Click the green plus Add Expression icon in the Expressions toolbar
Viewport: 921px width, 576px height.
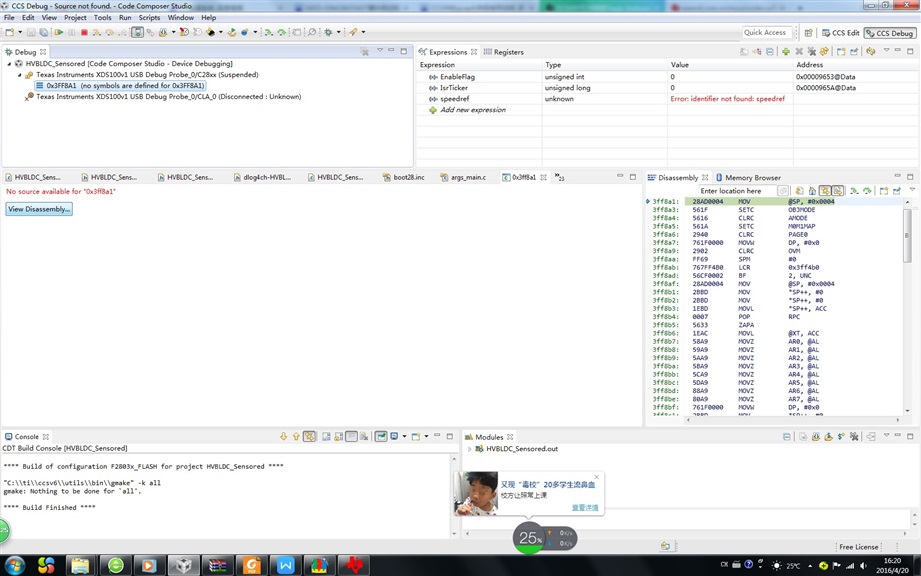pyautogui.click(x=786, y=52)
